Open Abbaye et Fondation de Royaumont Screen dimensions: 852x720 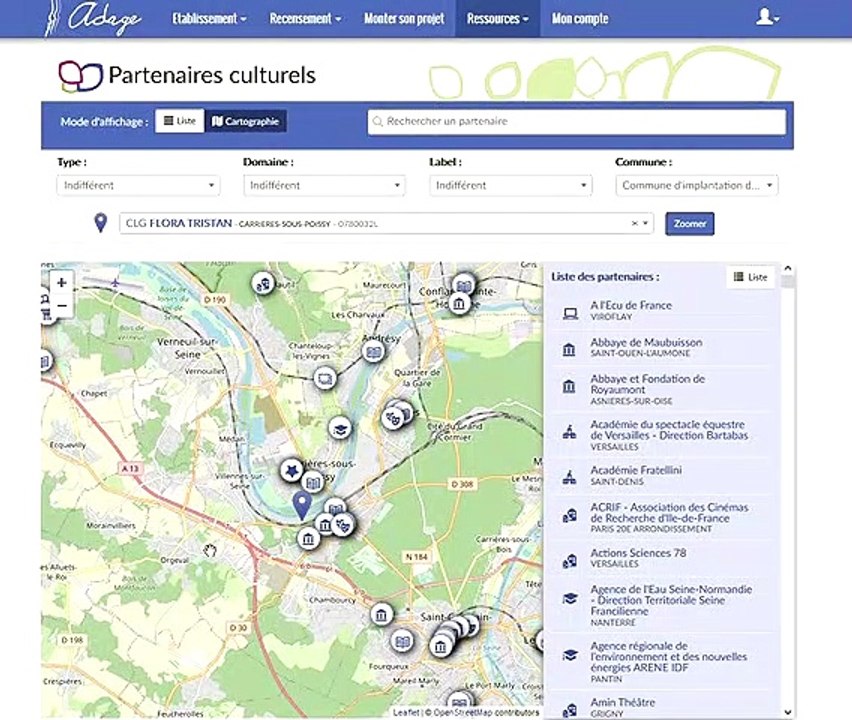click(x=648, y=389)
